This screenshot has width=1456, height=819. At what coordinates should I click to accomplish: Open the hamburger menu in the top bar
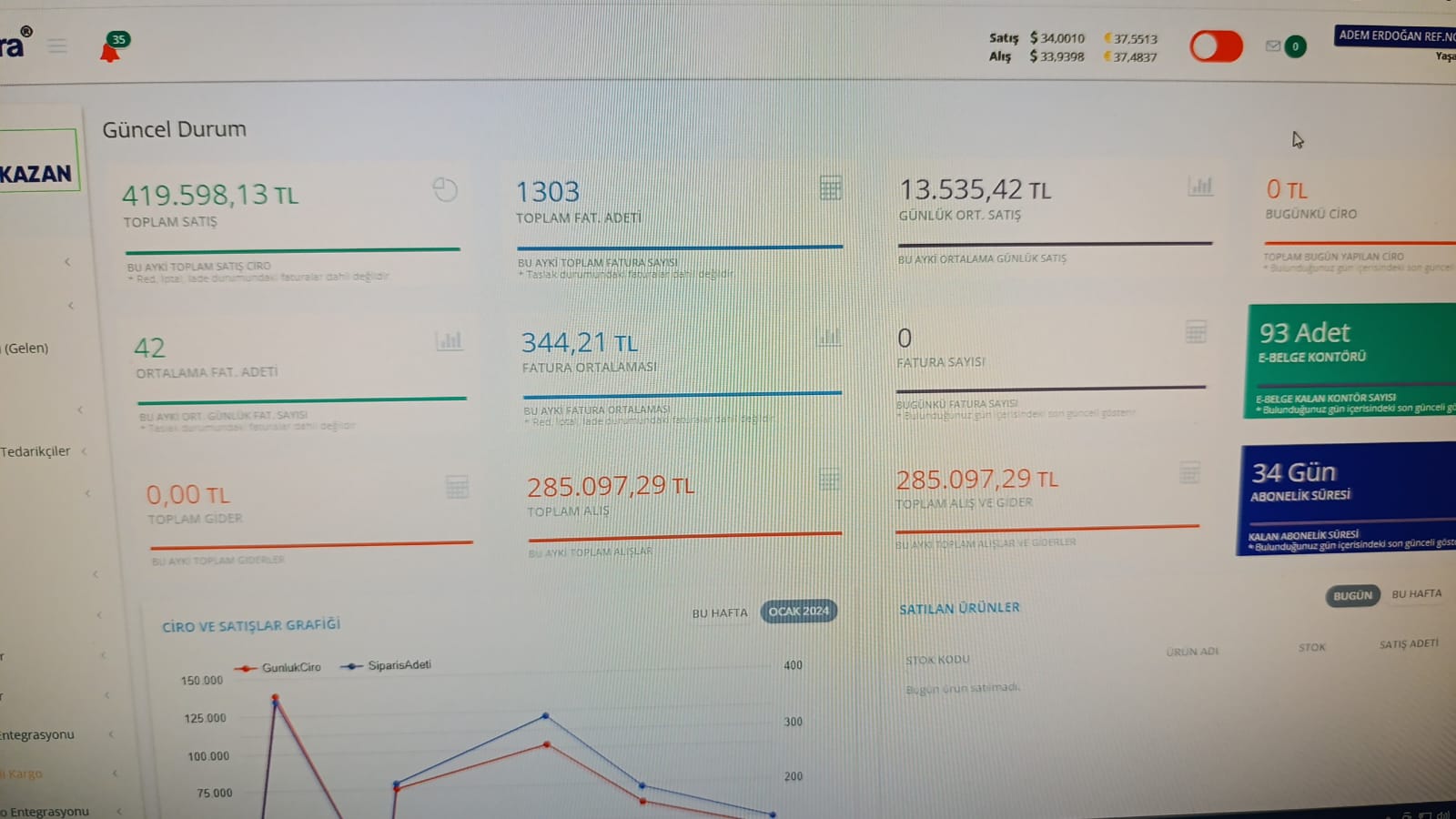(57, 45)
